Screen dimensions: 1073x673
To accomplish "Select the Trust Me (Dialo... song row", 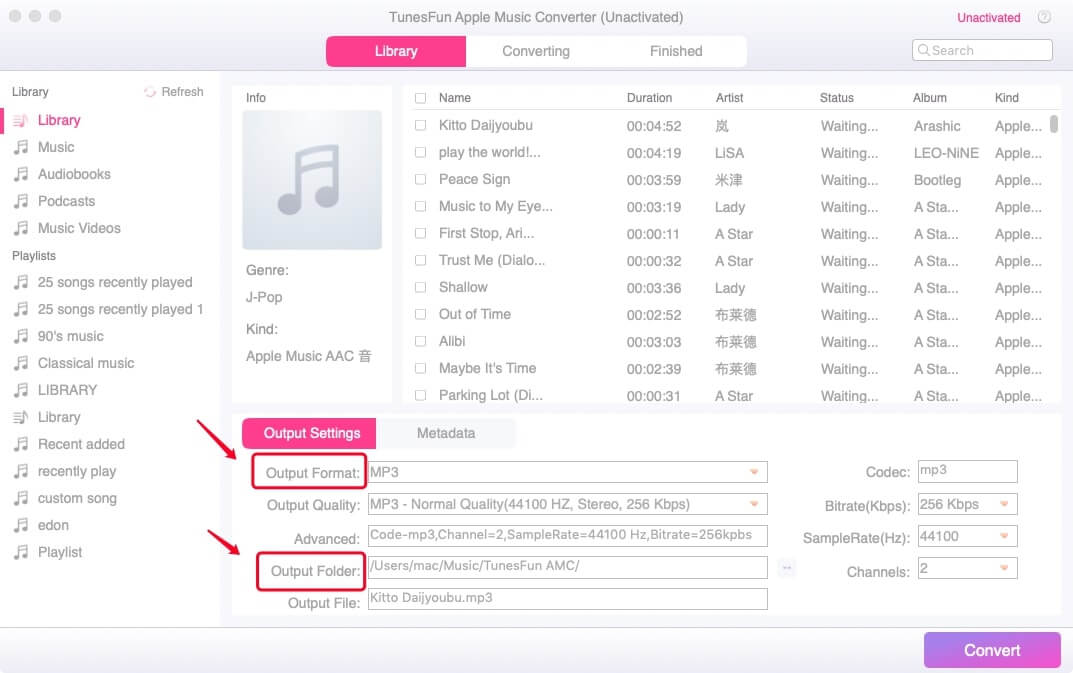I will coord(729,260).
